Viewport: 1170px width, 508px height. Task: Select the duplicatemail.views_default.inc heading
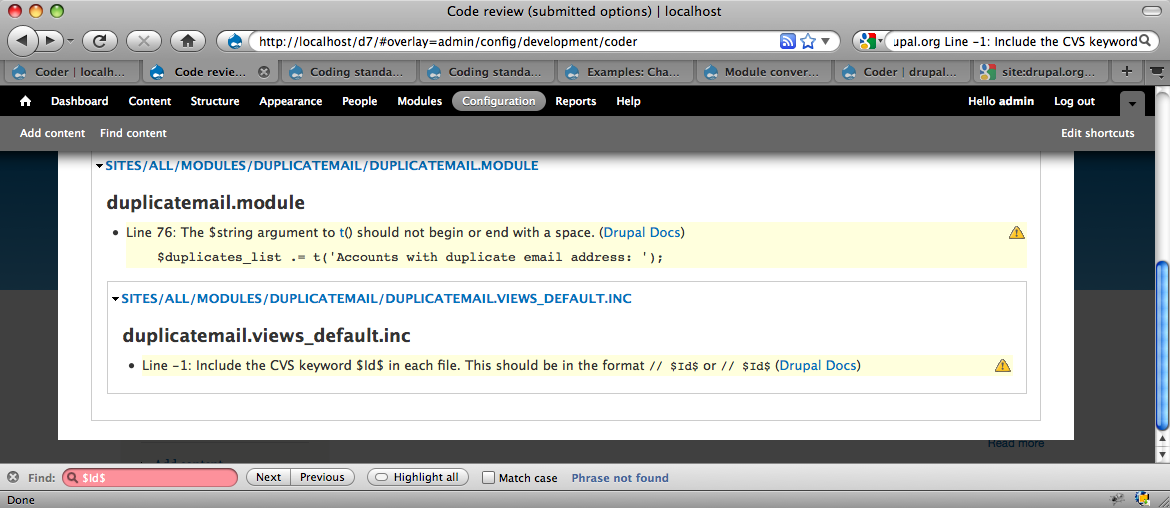(266, 336)
